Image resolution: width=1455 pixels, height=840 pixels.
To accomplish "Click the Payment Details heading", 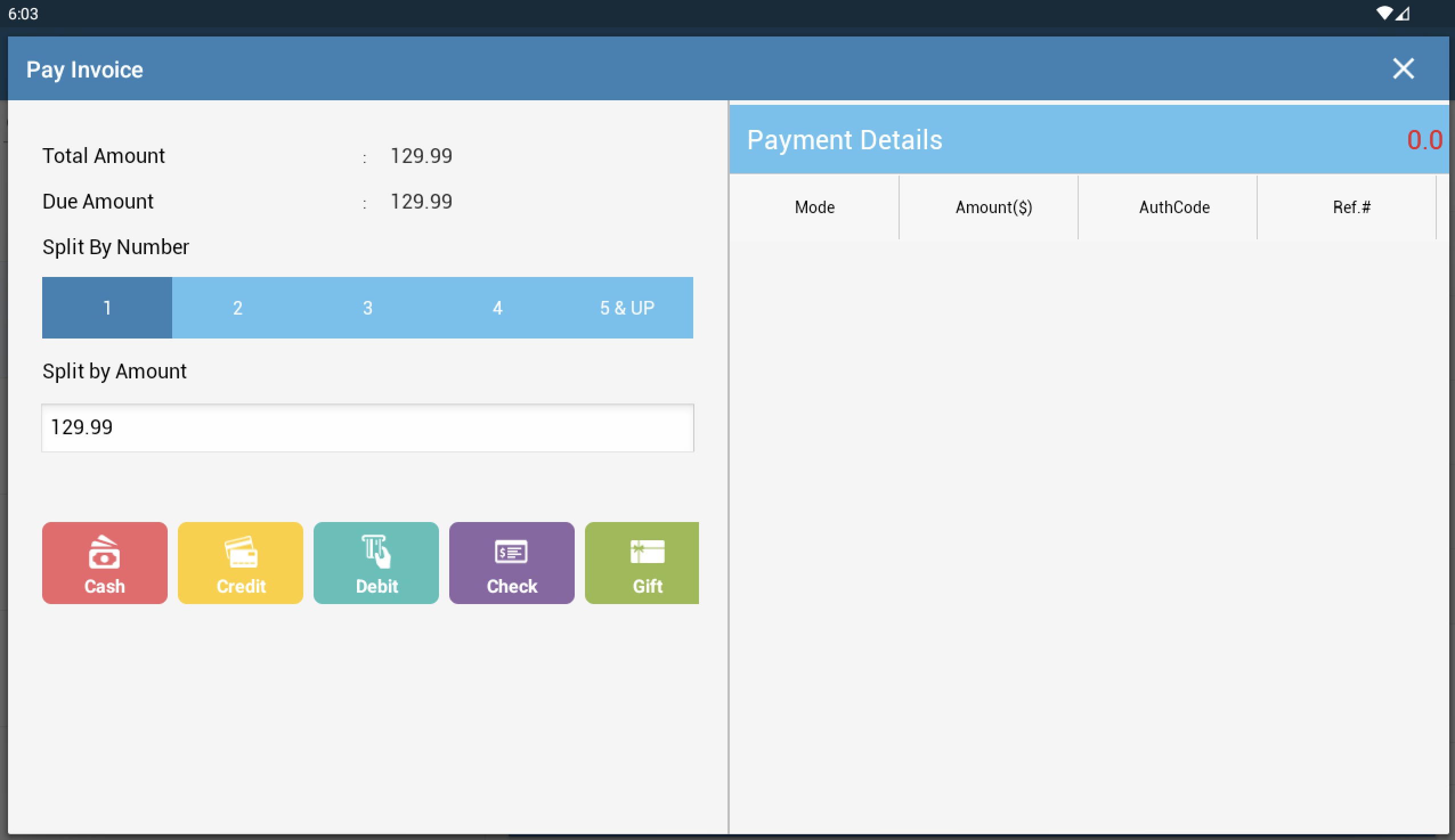I will click(x=844, y=140).
